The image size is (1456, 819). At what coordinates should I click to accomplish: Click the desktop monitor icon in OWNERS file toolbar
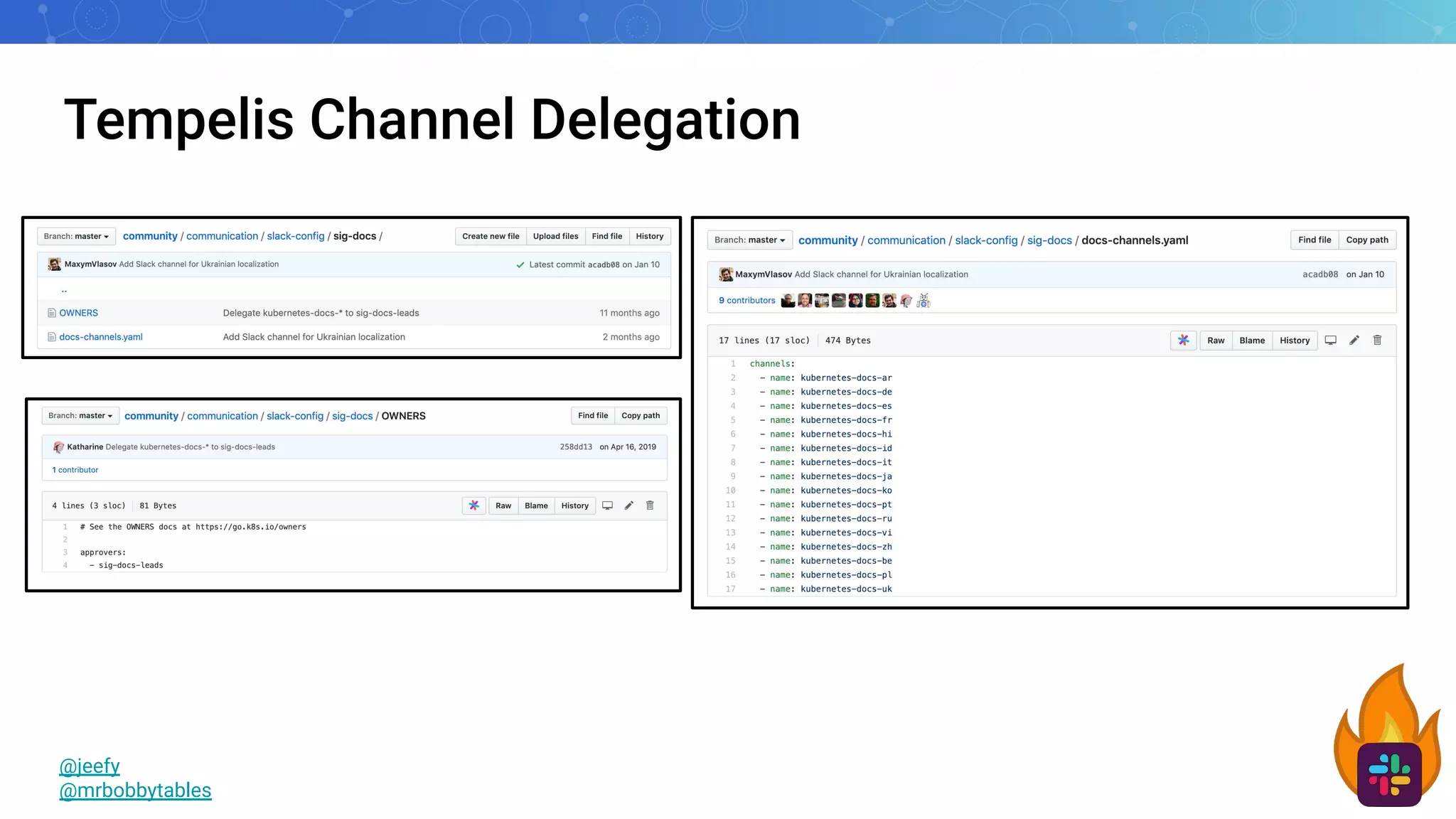point(608,505)
